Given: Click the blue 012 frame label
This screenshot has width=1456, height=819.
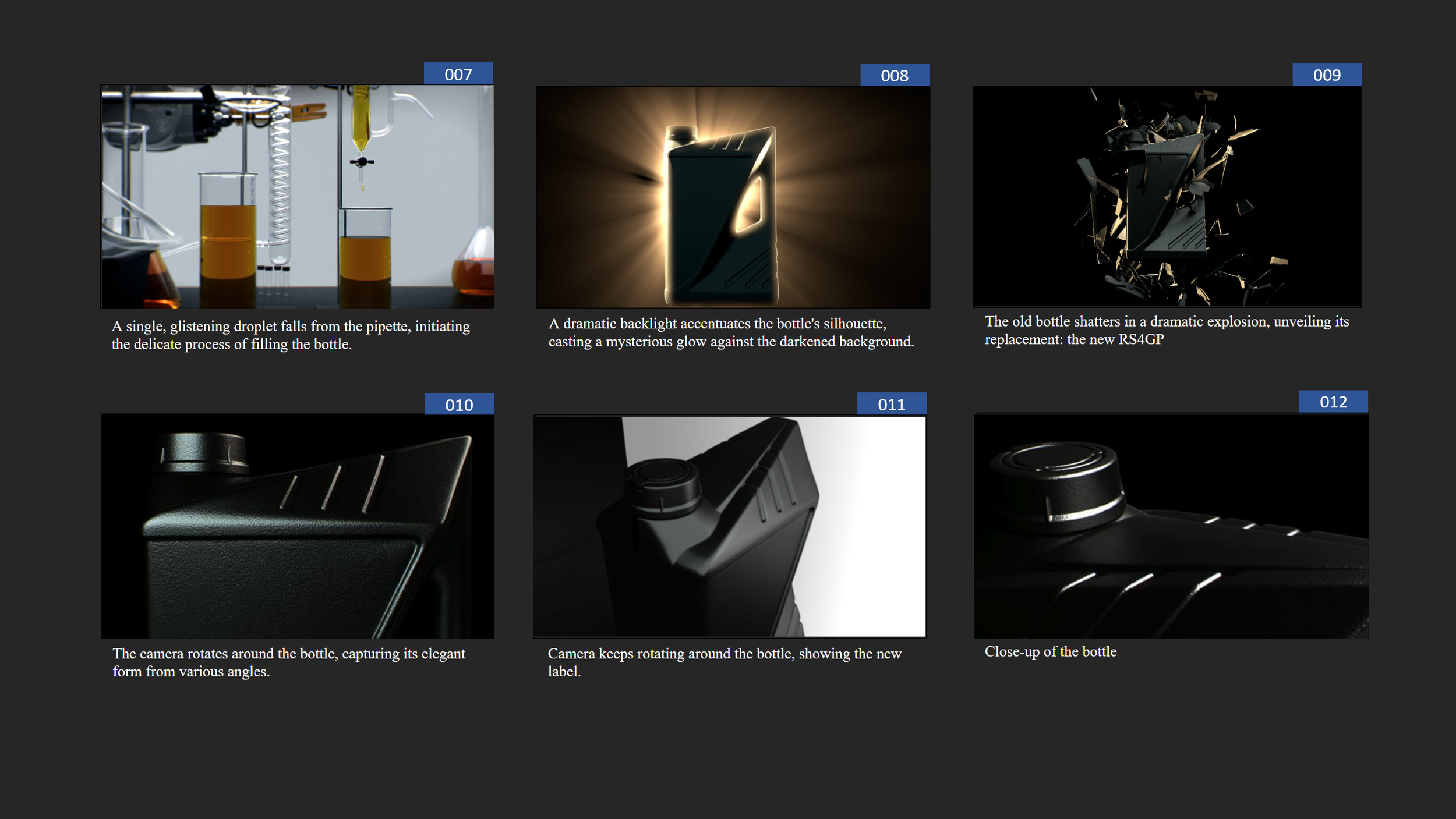Looking at the screenshot, I should pos(1333,402).
